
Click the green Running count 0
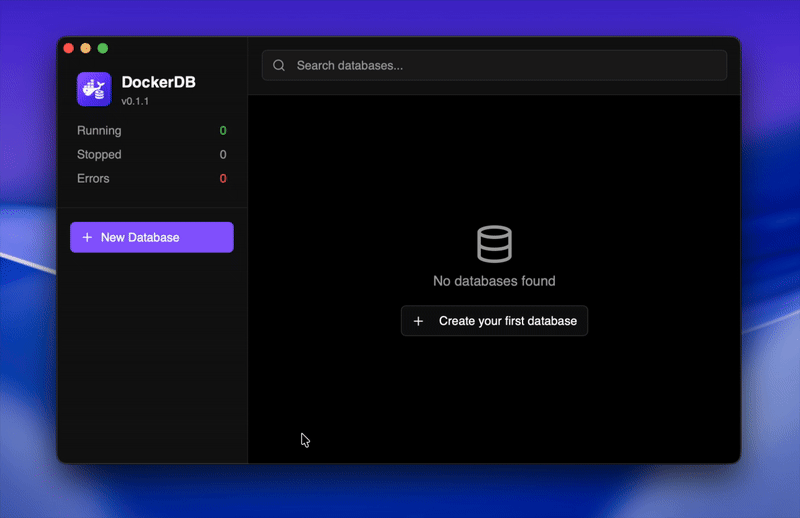(223, 131)
